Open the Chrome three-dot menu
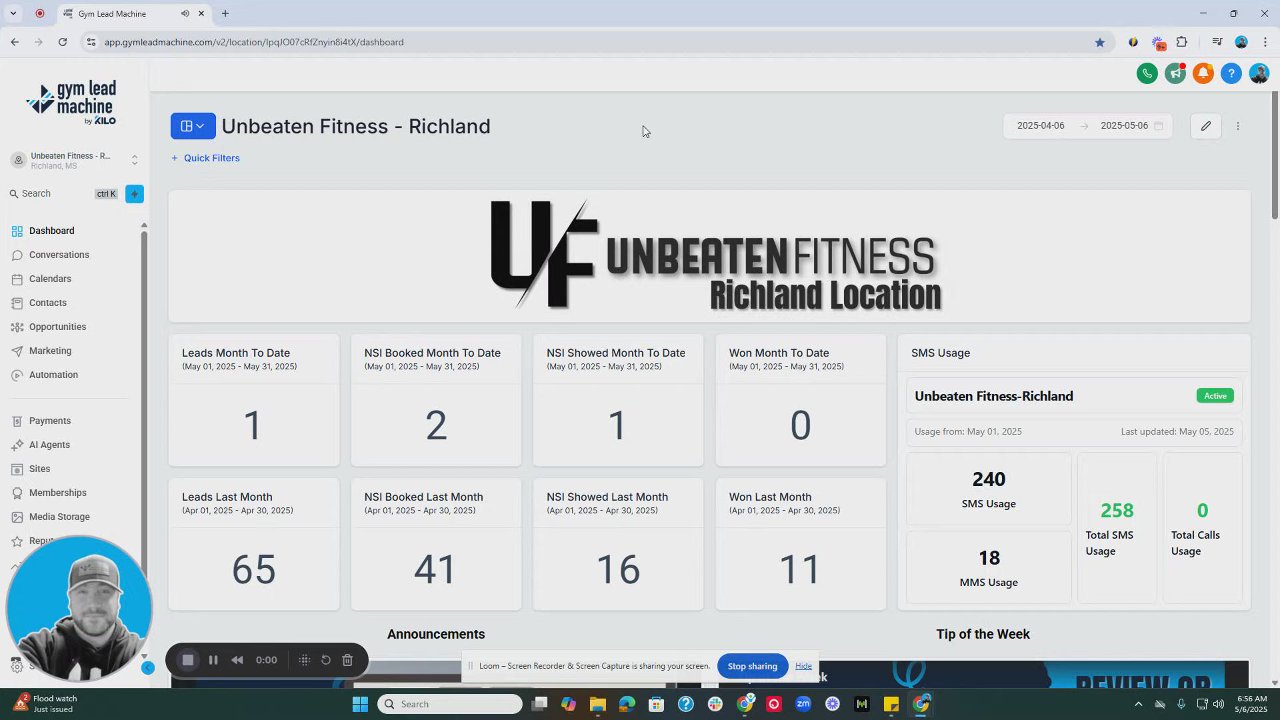 coord(1265,42)
